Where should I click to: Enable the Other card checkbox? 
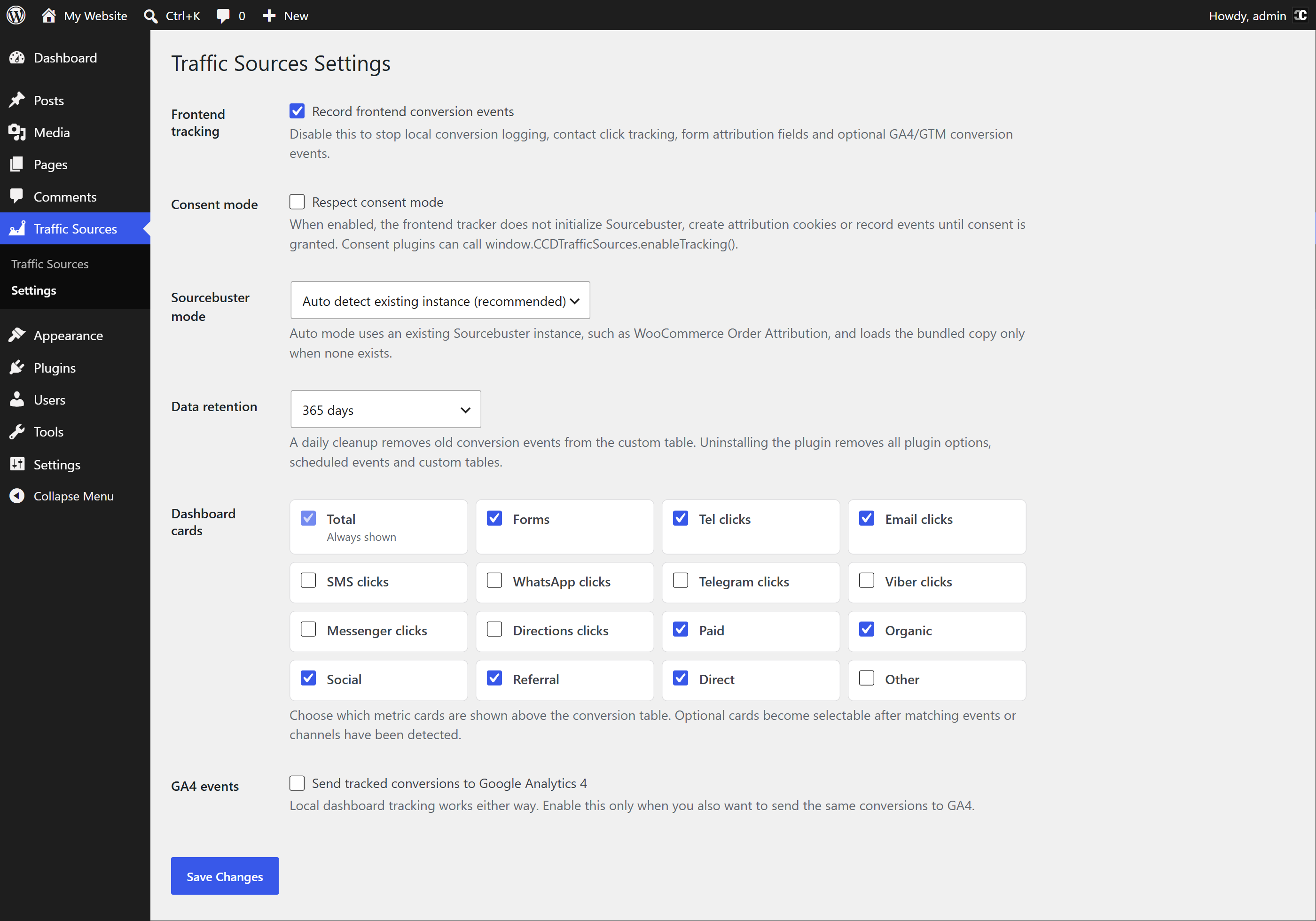pyautogui.click(x=867, y=678)
